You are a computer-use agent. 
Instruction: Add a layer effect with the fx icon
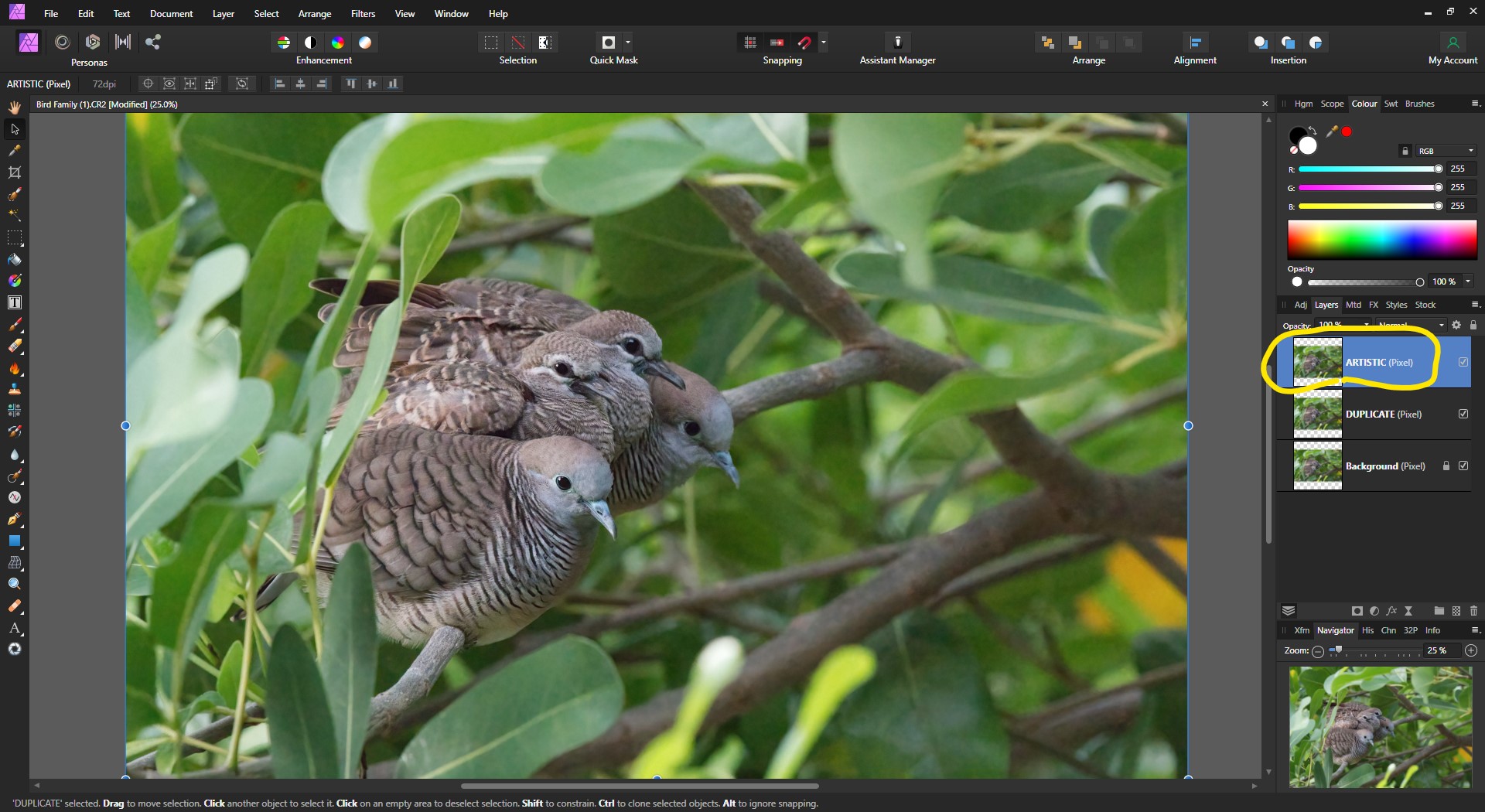(x=1391, y=610)
